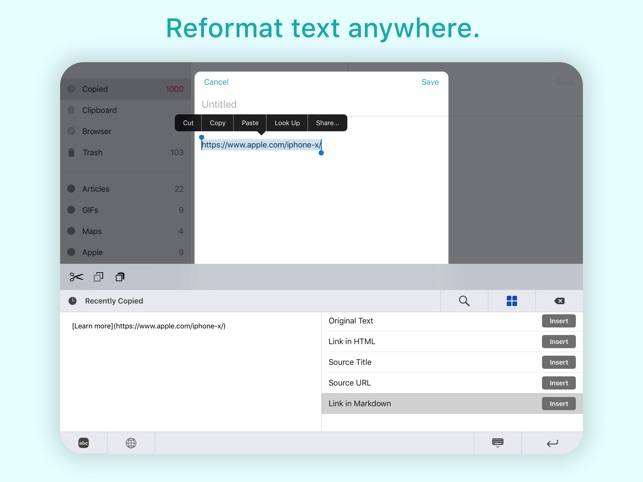Screen dimensions: 643x482
Task: Open the Articles list in sidebar
Action: pyautogui.click(x=125, y=189)
